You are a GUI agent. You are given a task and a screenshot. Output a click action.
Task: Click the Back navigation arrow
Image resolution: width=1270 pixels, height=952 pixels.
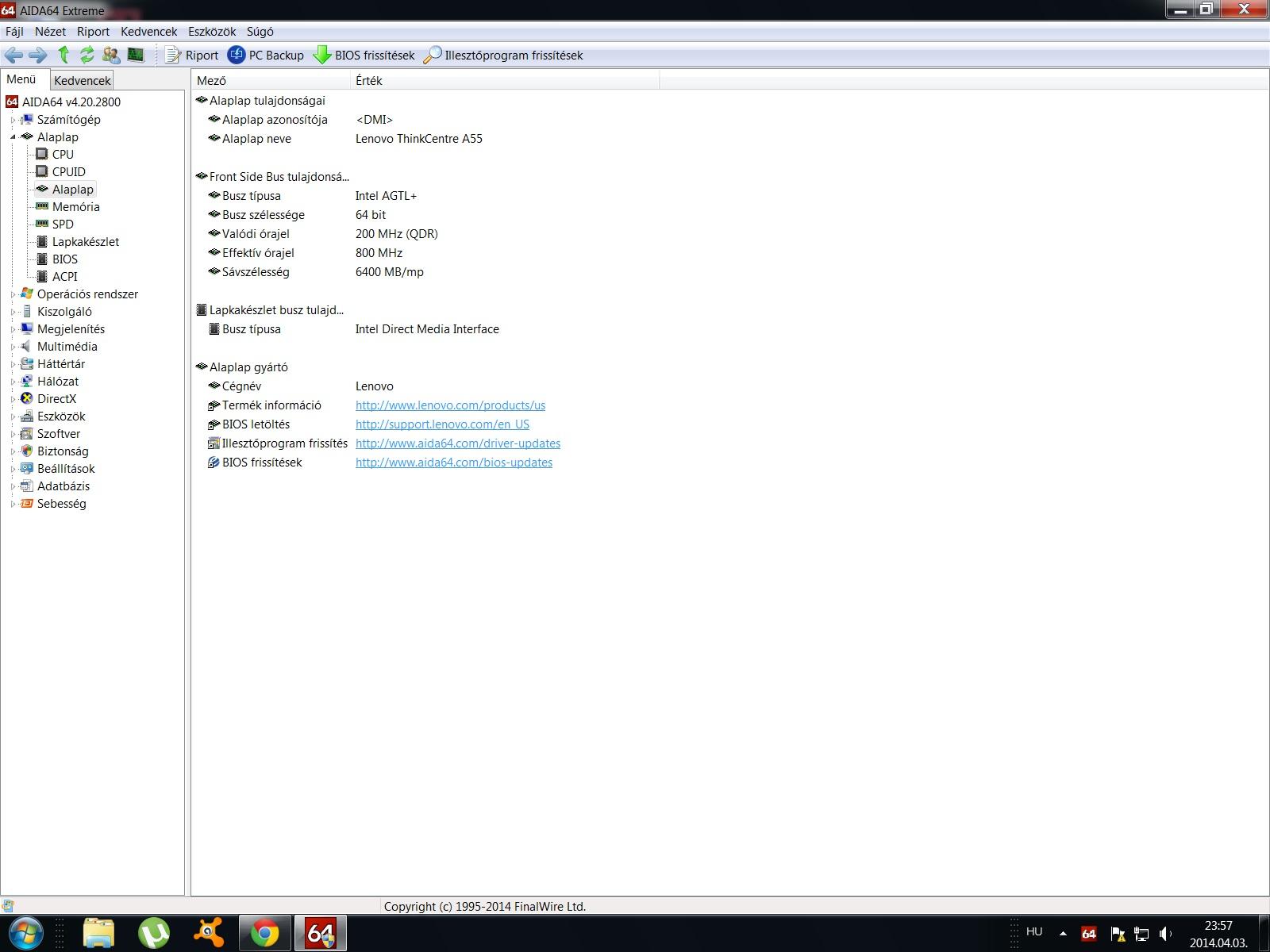pyautogui.click(x=13, y=55)
